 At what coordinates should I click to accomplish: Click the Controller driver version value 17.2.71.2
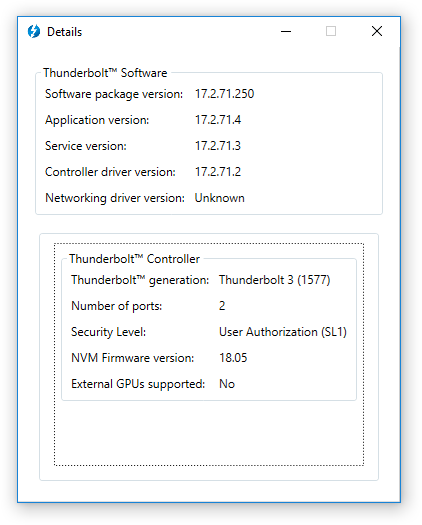[218, 172]
